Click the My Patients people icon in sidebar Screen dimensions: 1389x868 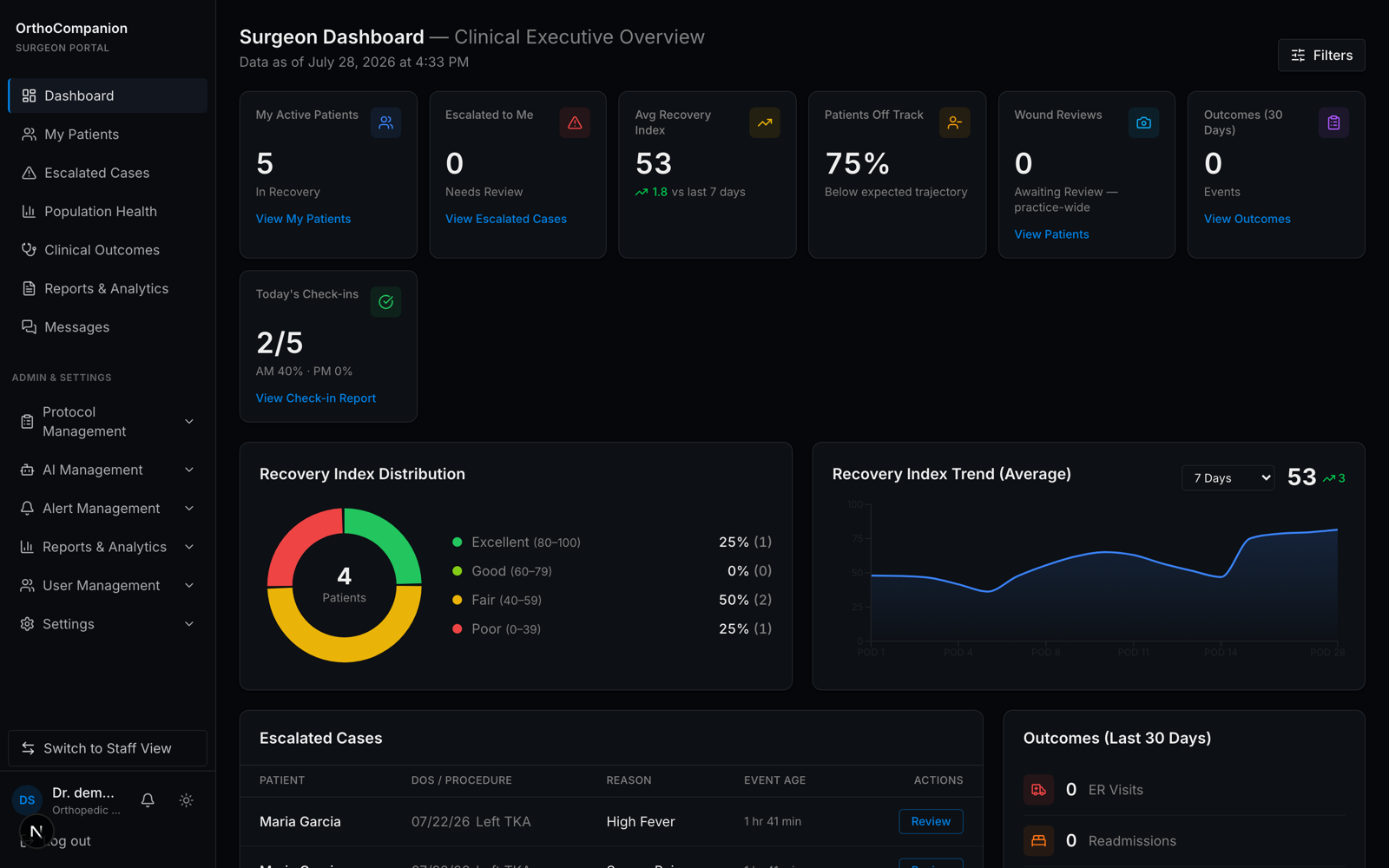29,135
